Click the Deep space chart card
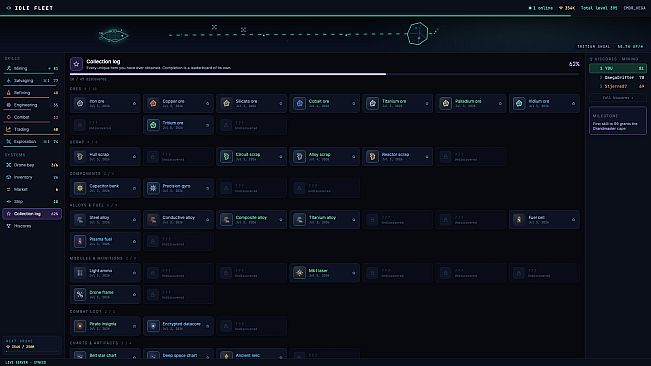 (179, 355)
